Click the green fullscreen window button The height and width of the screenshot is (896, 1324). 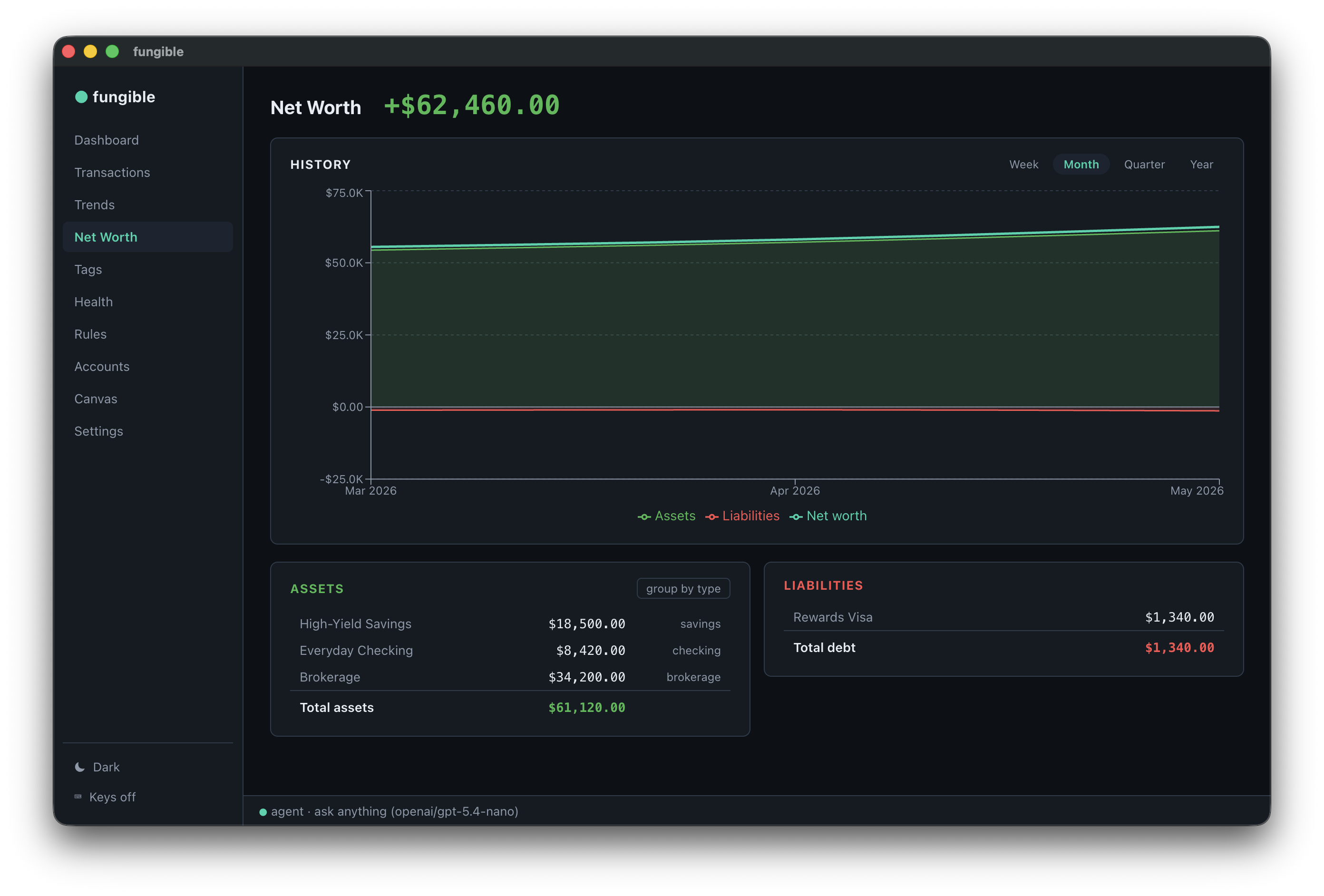coord(112,51)
